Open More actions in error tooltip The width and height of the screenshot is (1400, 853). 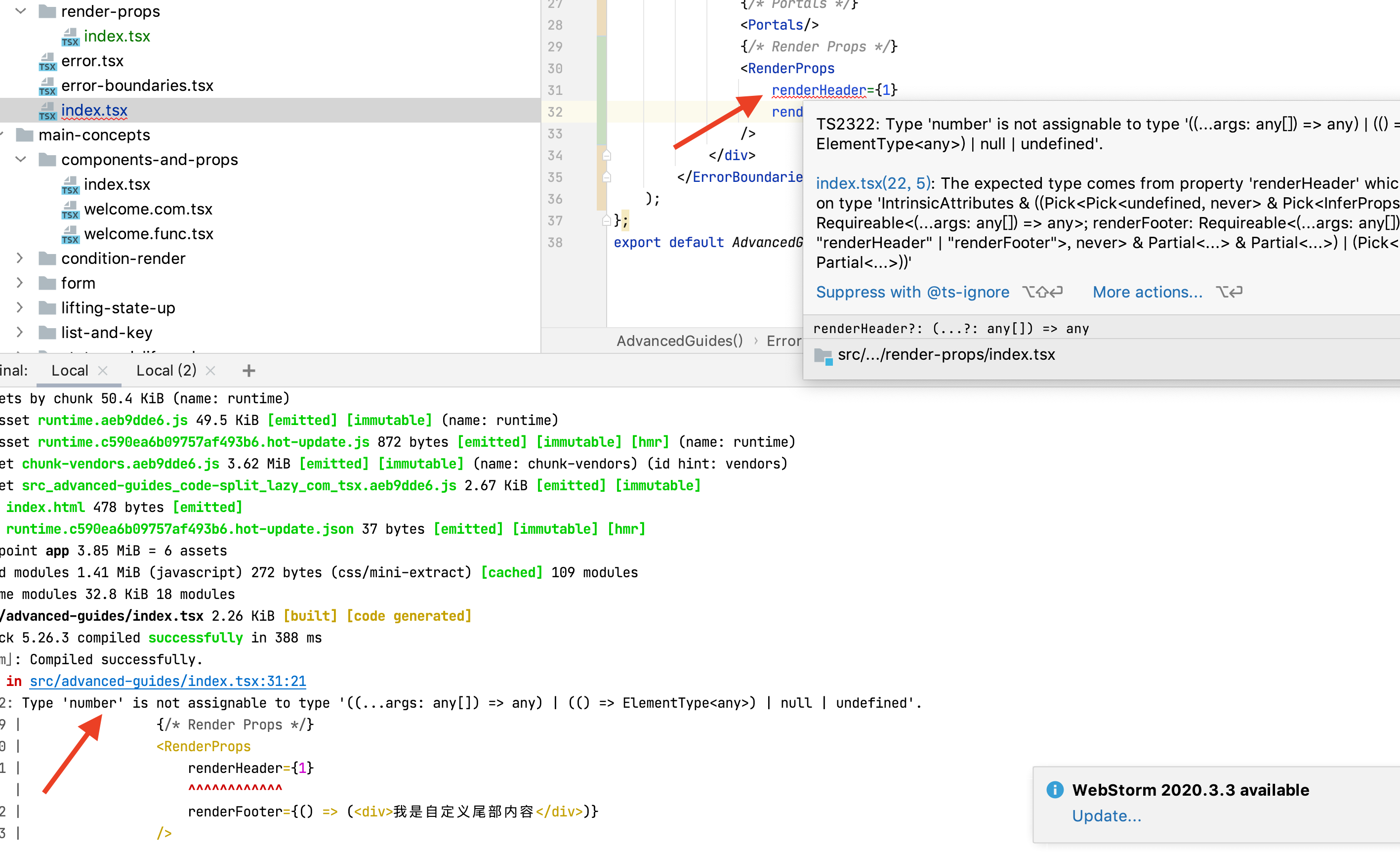pos(1147,292)
